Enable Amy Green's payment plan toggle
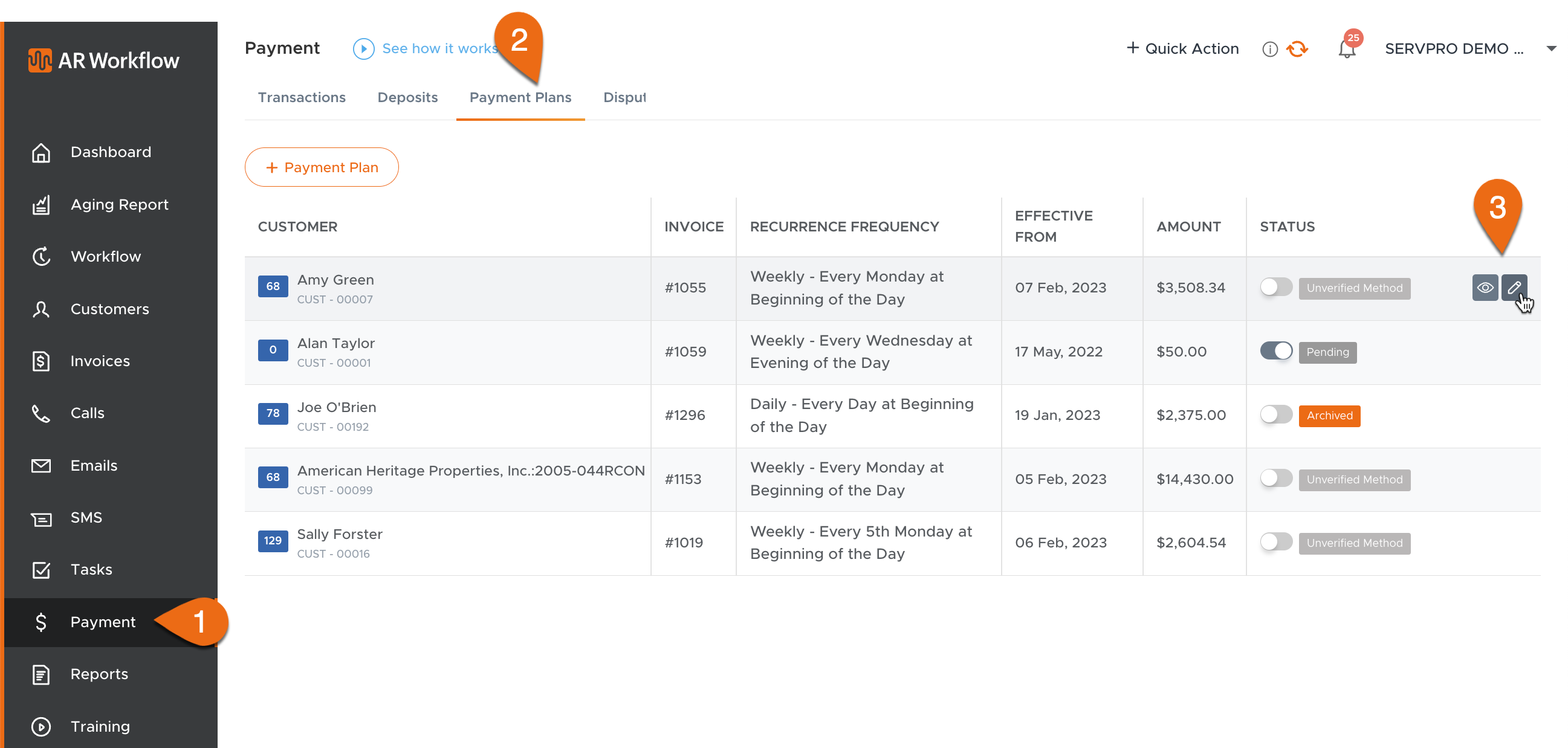The image size is (1568, 748). click(1276, 287)
